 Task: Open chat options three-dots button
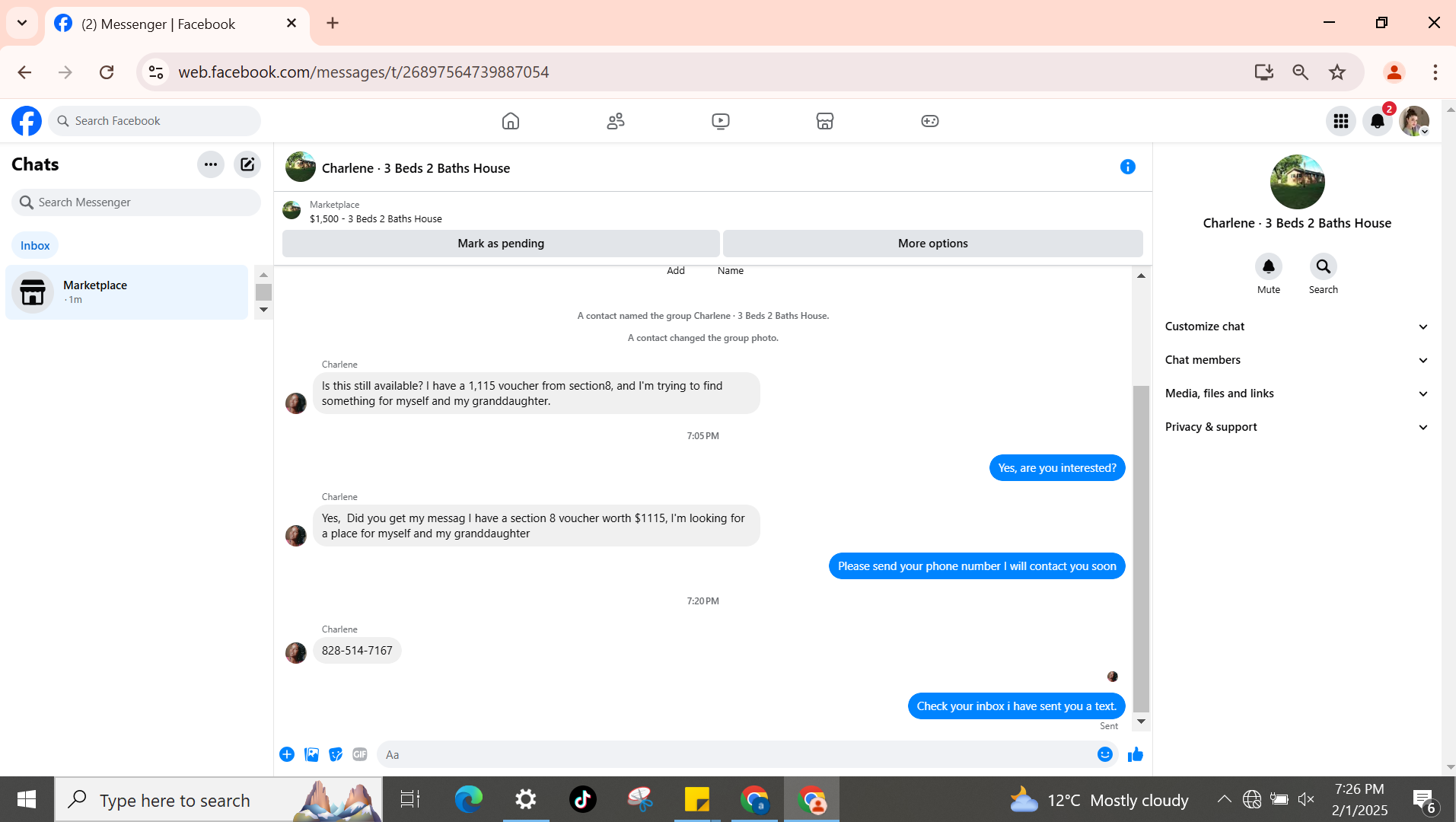[x=211, y=164]
